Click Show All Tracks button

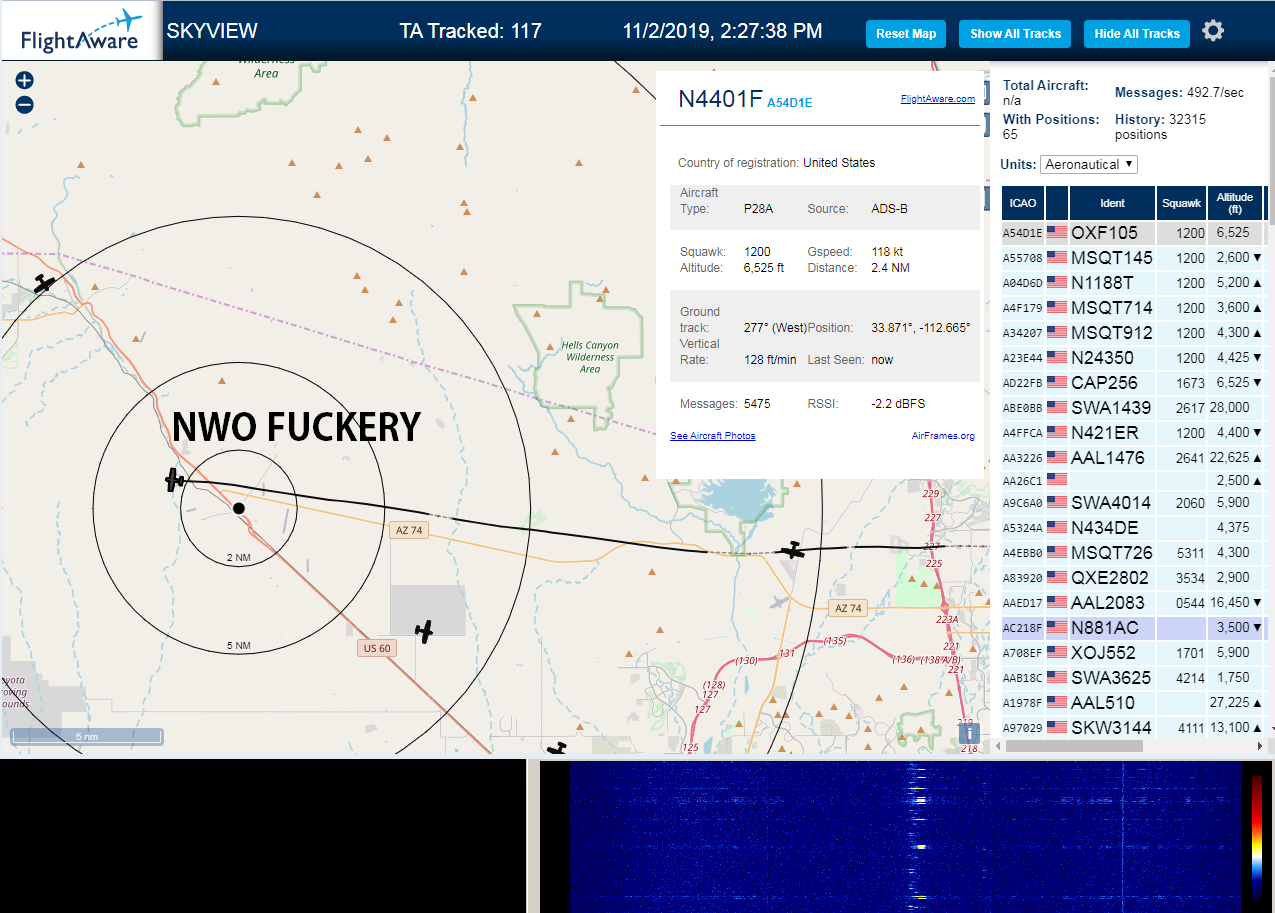(x=1015, y=33)
